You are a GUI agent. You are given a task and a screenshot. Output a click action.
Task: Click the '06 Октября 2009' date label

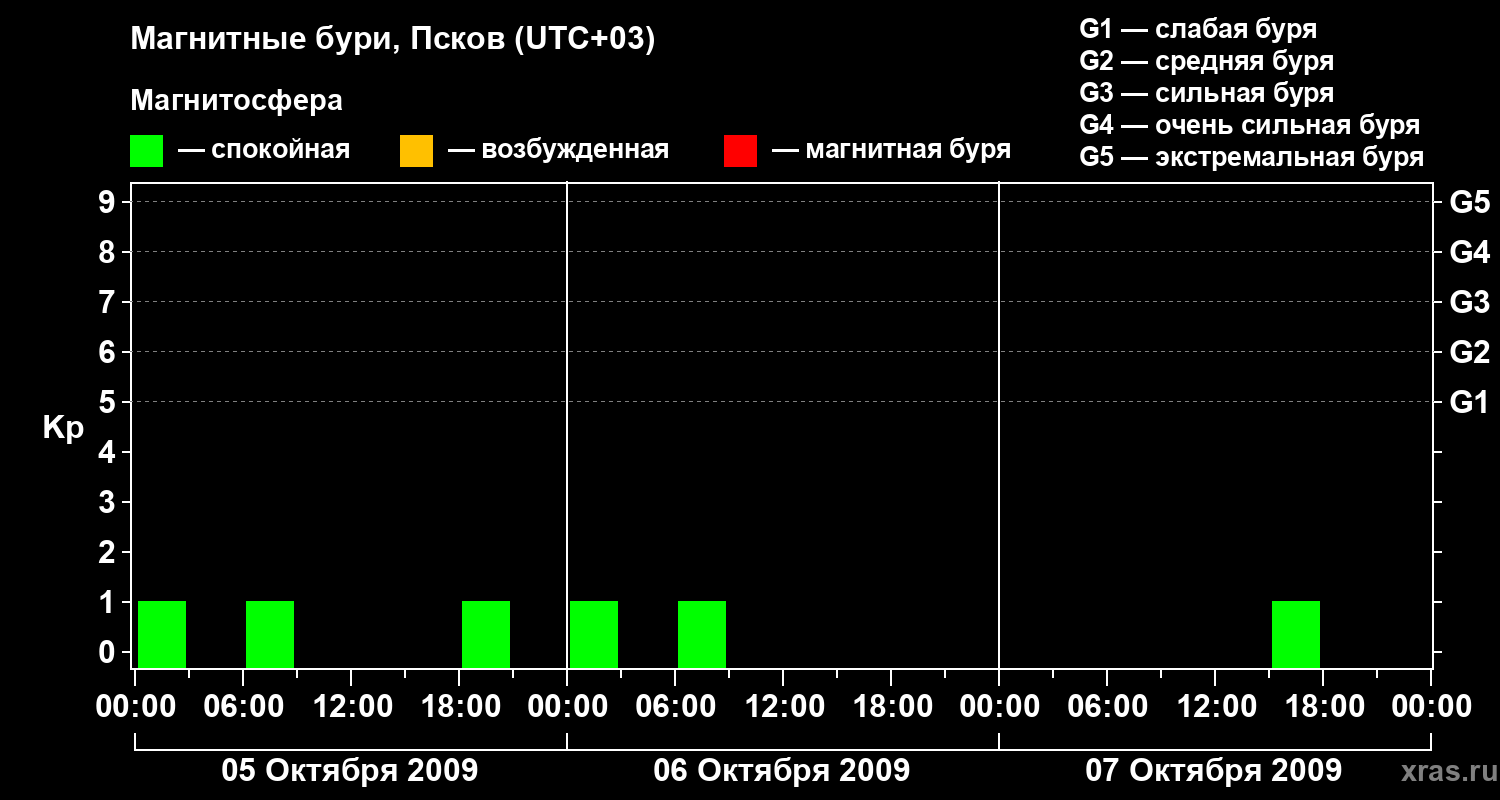[782, 771]
